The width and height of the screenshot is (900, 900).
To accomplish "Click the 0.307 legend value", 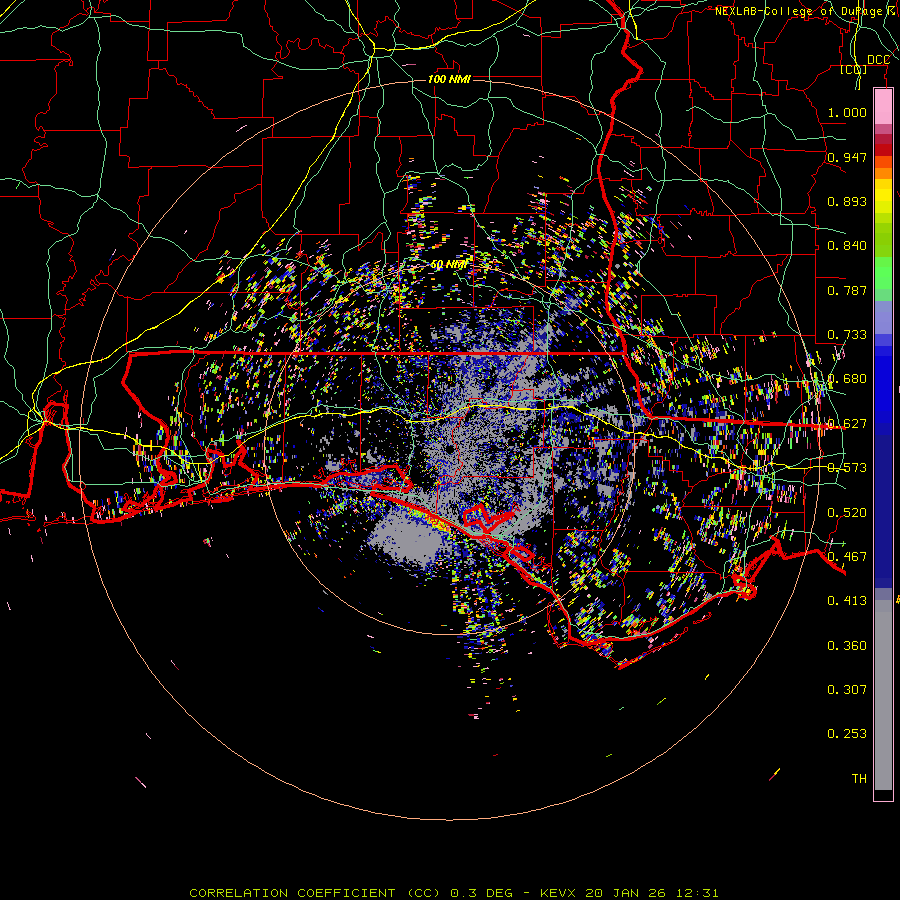I will (x=847, y=690).
